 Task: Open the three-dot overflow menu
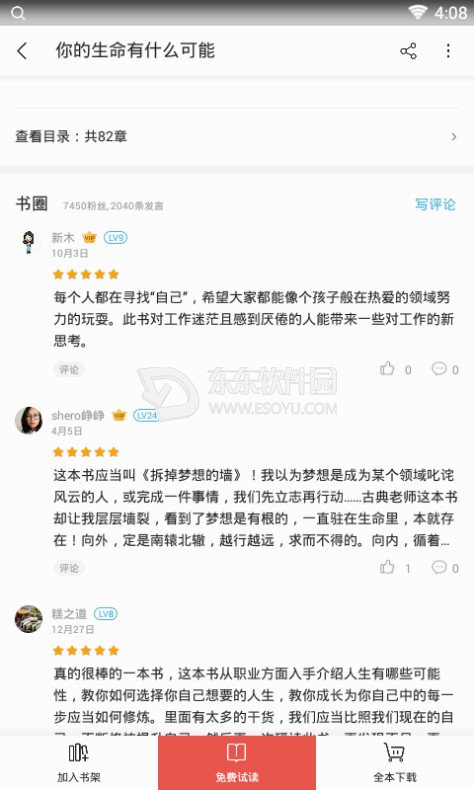(x=448, y=51)
